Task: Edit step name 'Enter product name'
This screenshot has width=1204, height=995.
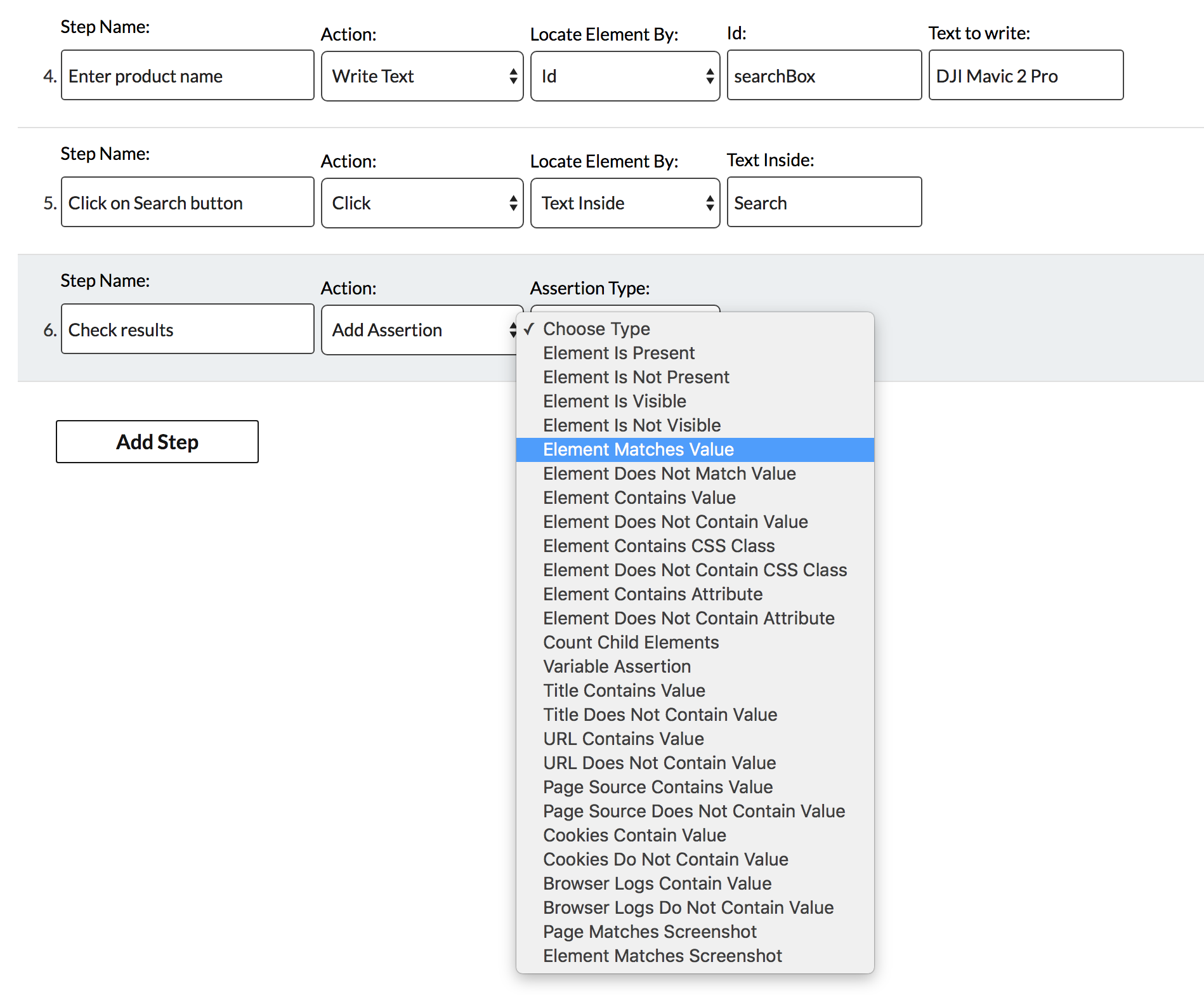Action: [188, 76]
